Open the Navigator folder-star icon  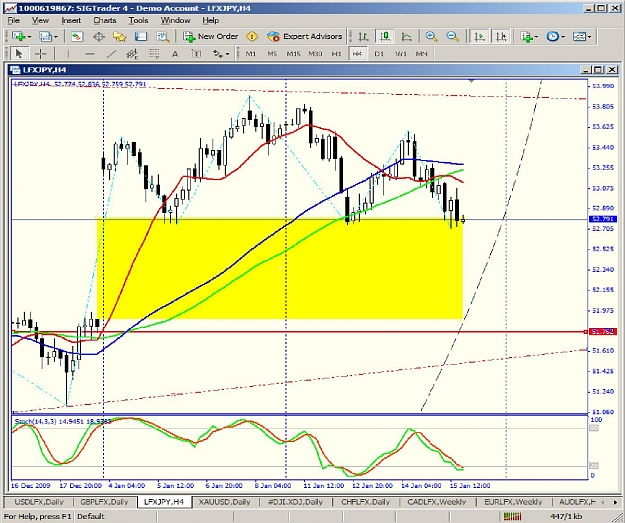tap(119, 37)
